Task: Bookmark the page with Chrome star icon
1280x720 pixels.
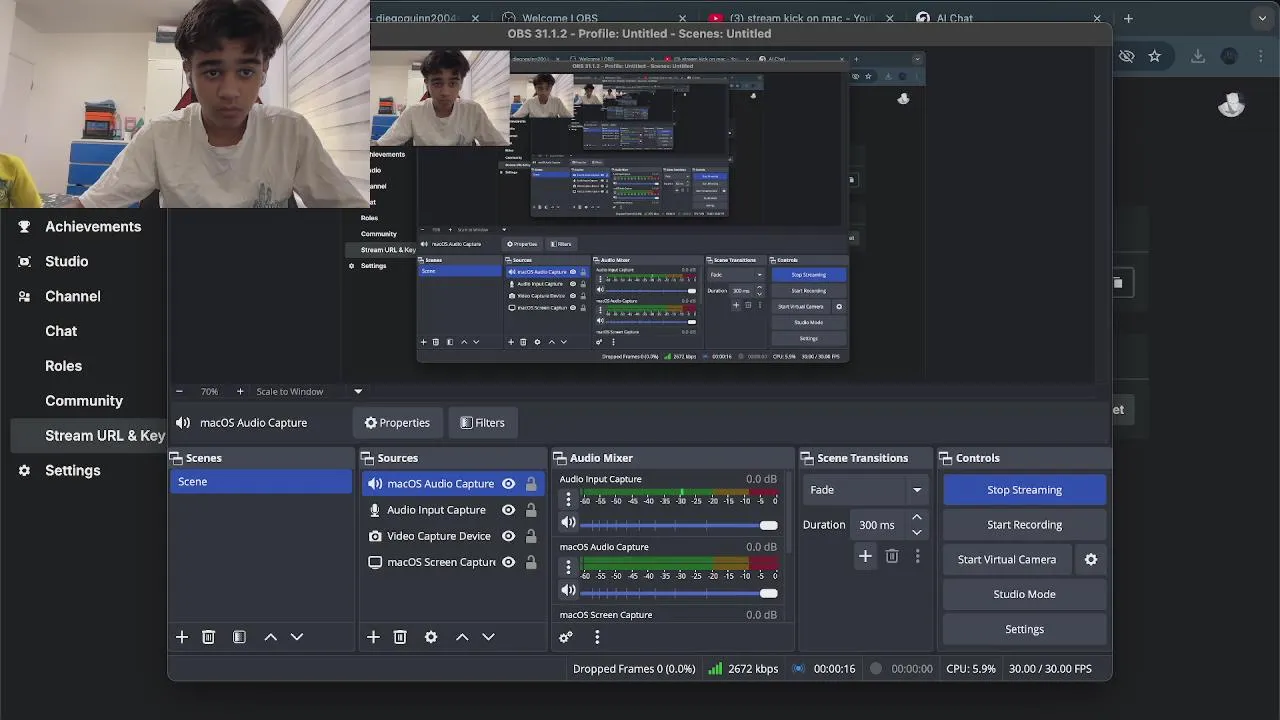Action: coord(1155,56)
